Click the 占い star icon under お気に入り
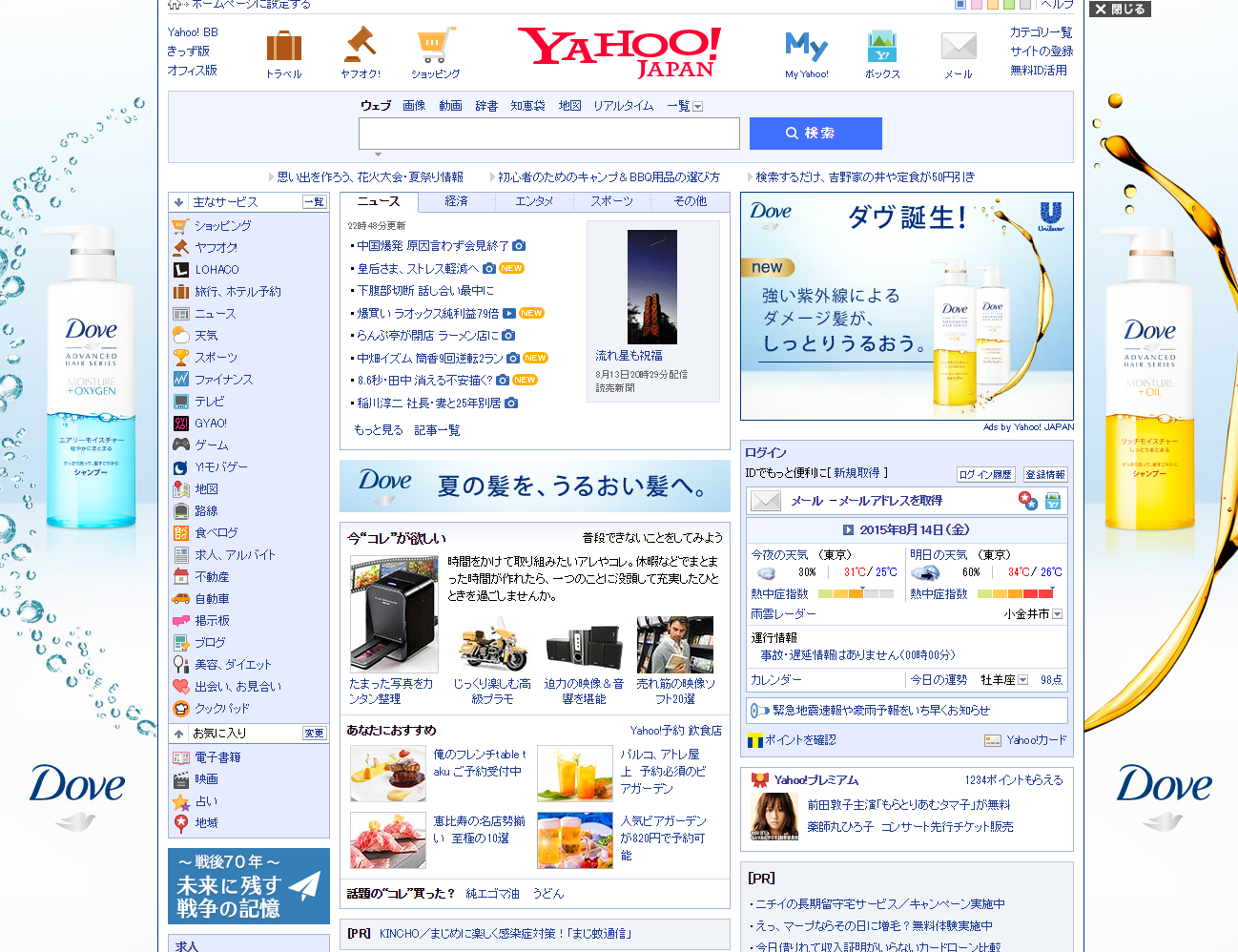 click(180, 801)
